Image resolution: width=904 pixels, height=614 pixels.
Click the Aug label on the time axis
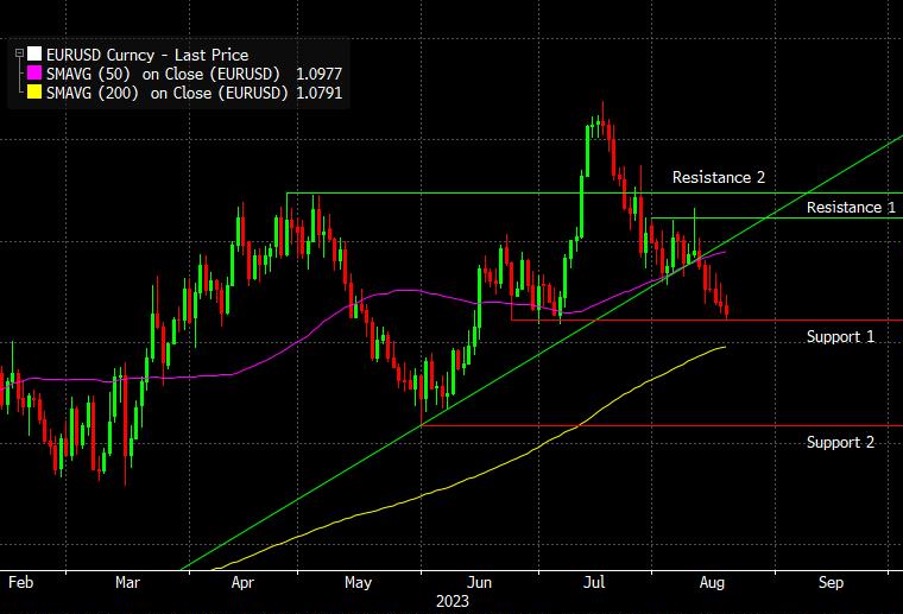pos(712,583)
